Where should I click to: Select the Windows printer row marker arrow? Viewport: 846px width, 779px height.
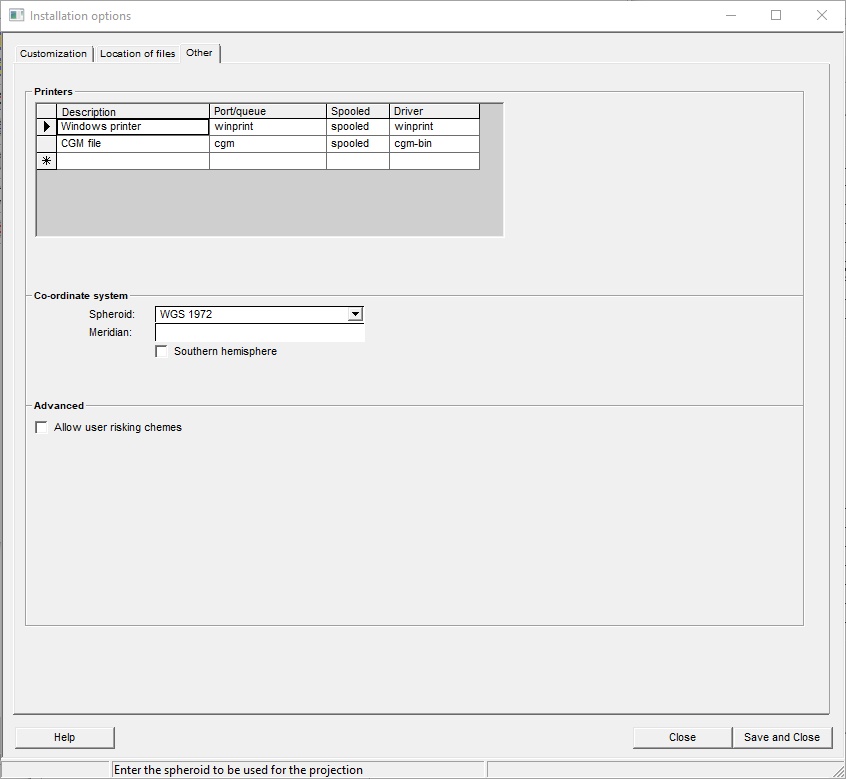(46, 127)
